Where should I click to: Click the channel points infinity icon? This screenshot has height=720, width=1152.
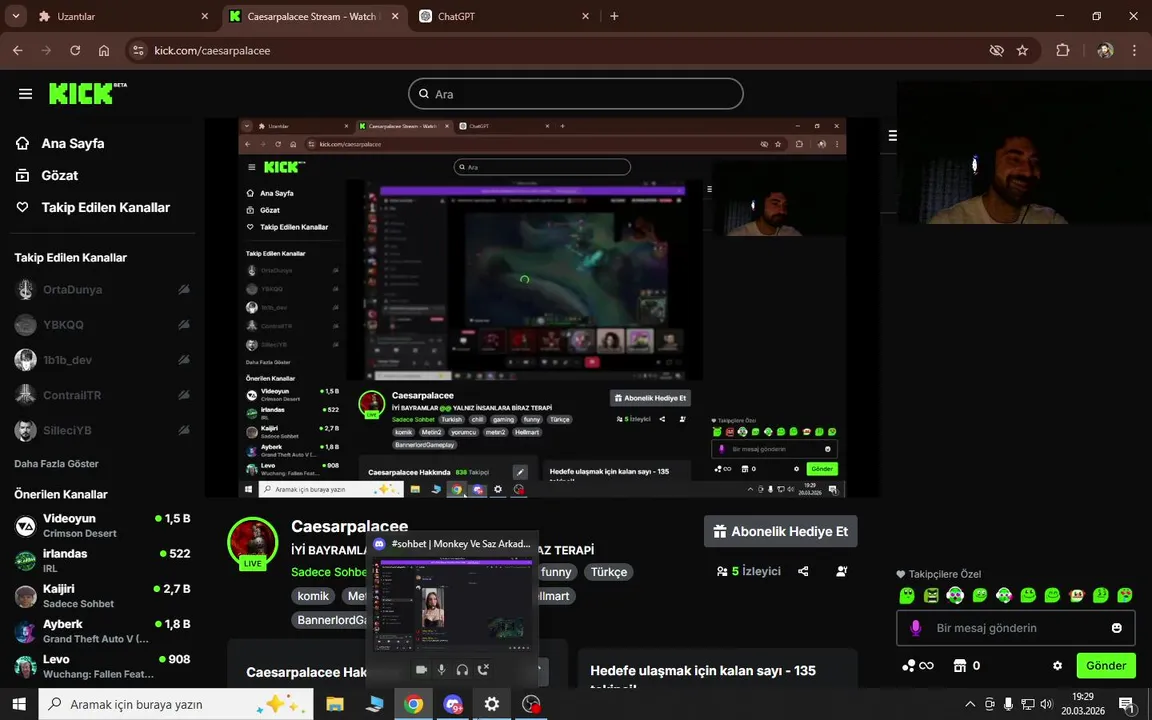pos(918,666)
